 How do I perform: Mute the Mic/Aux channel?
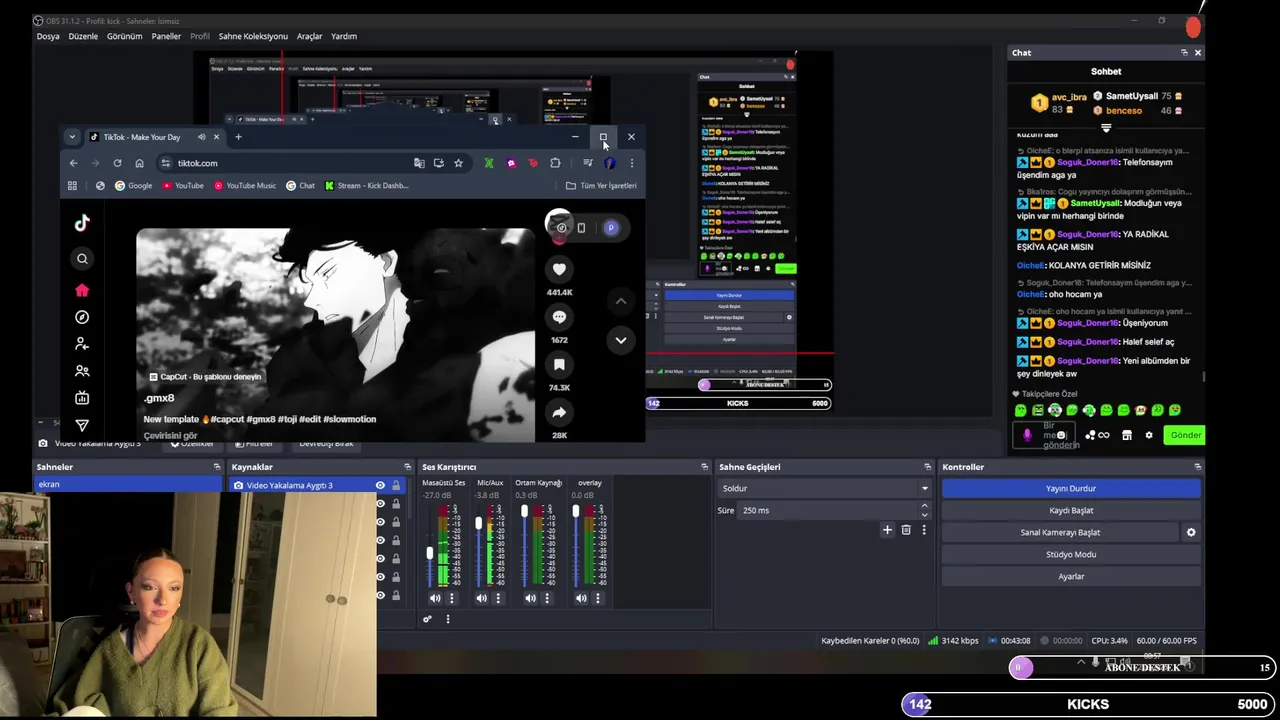(482, 598)
